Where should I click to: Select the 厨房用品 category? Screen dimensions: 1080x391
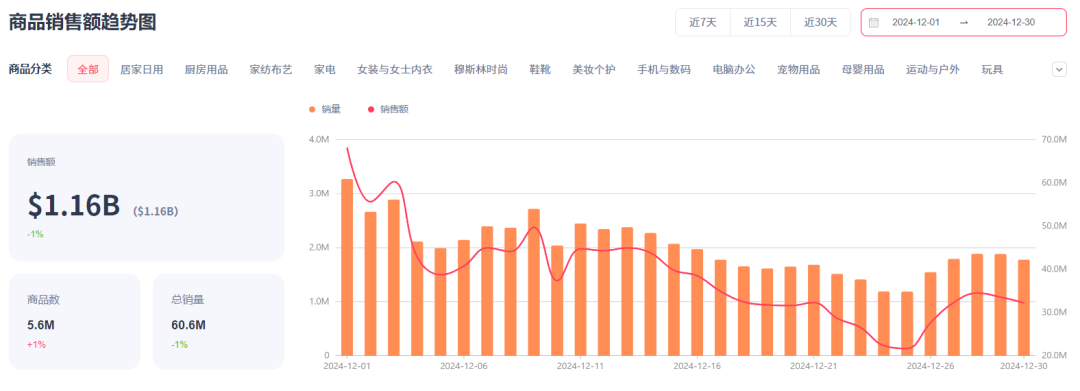click(207, 69)
